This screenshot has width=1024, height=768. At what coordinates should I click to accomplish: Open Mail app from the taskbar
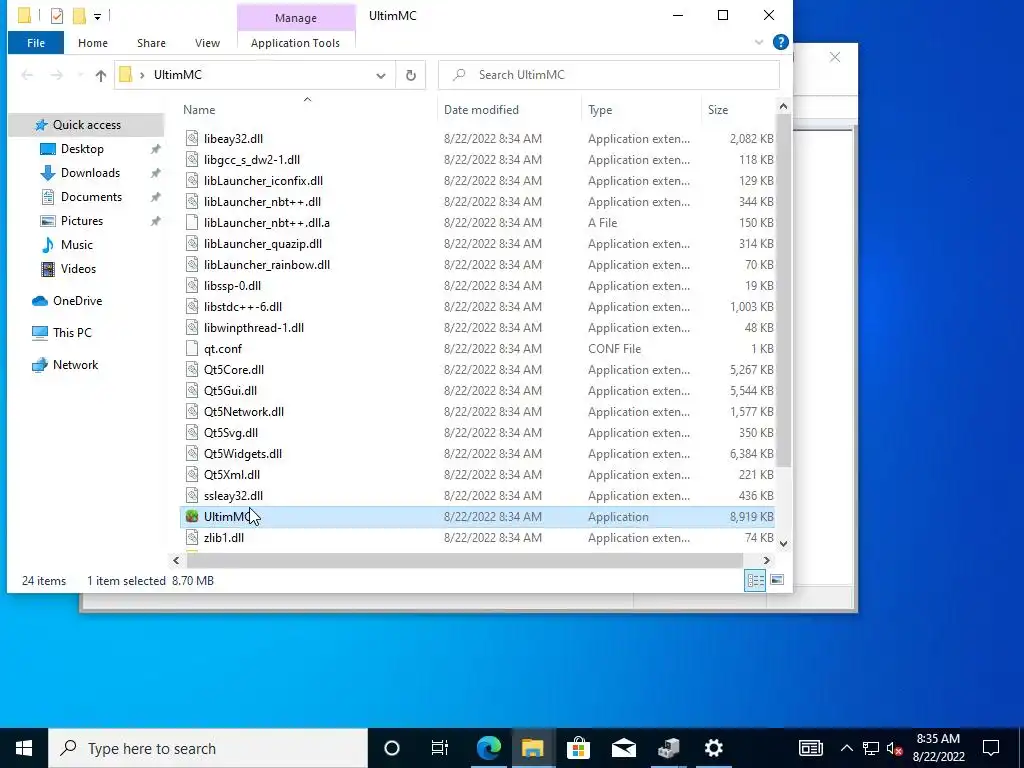click(624, 748)
